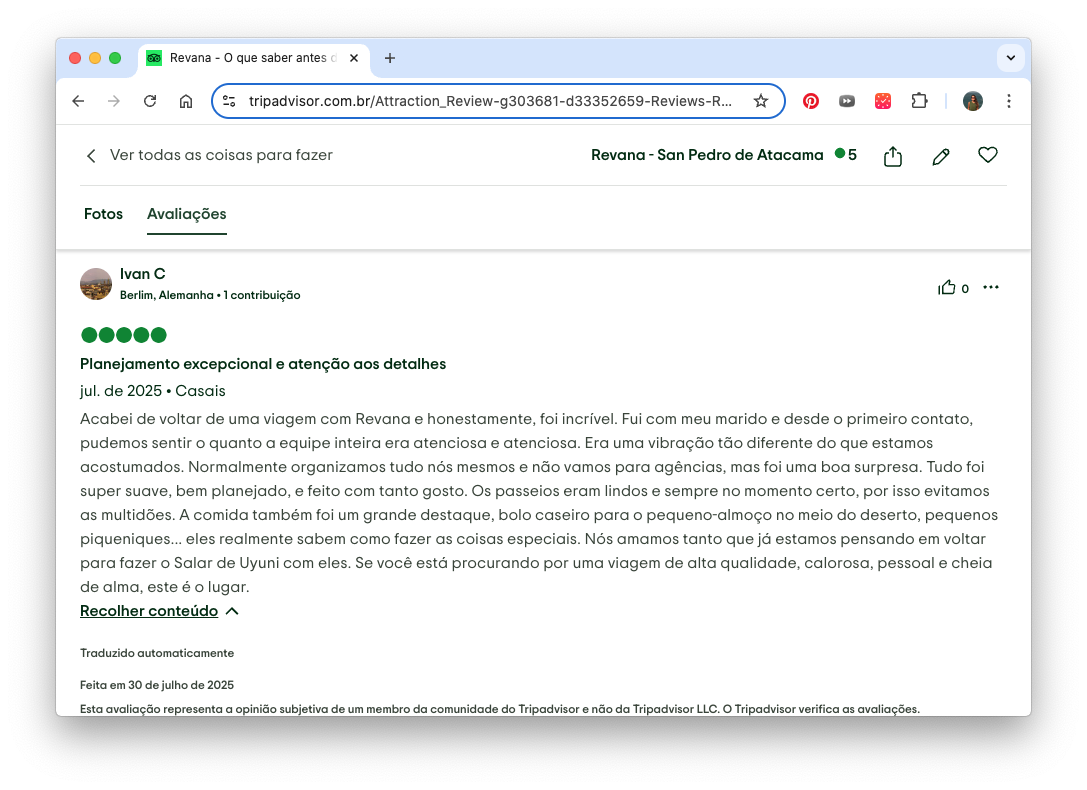1087x790 pixels.
Task: Open the three-dot menu on review
Action: click(x=990, y=288)
